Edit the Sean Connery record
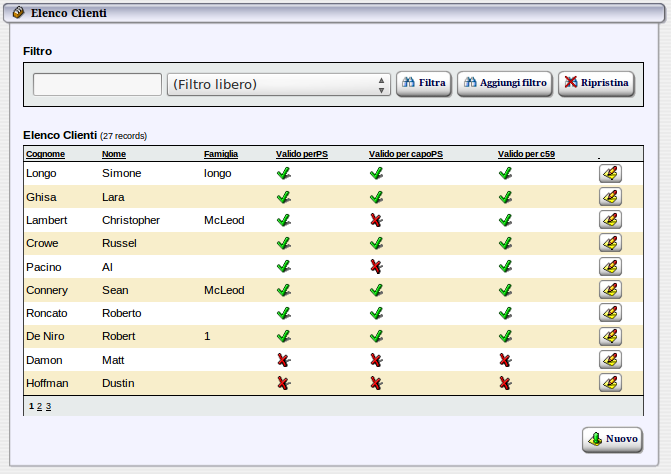 point(610,290)
